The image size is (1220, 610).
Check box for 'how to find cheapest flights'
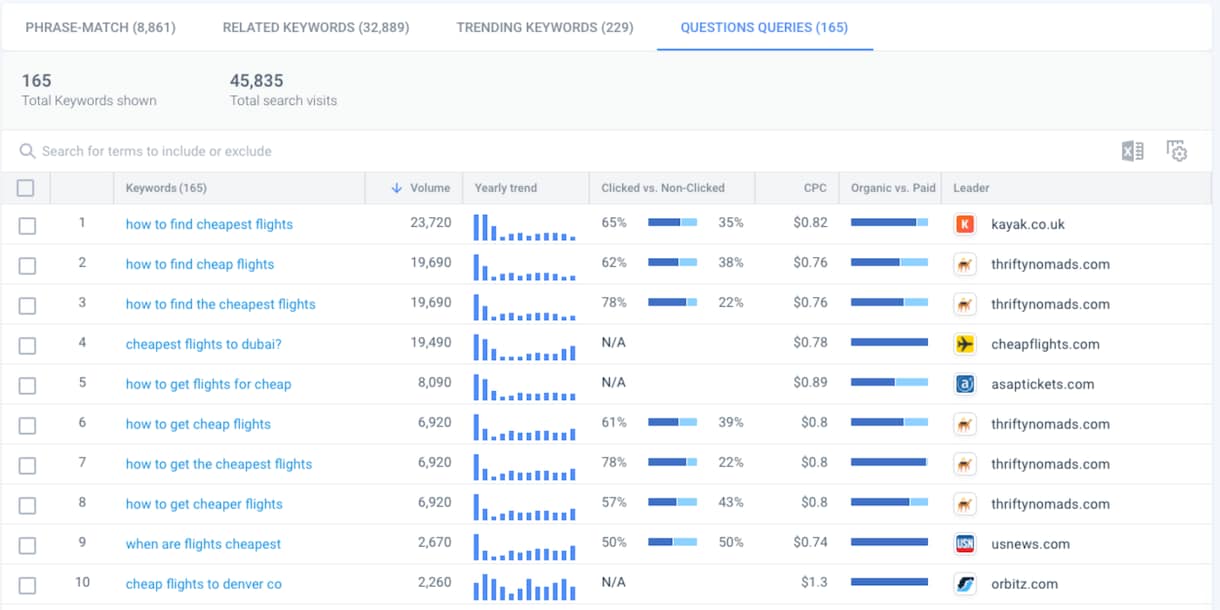pos(27,226)
